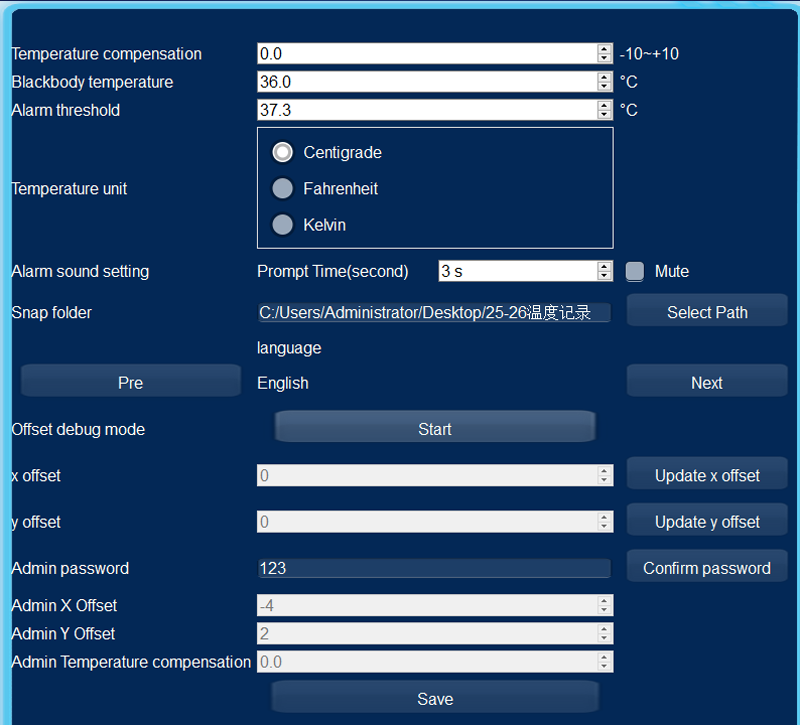Decrease Temperature compensation with down arrow
Viewport: 800px width, 725px height.
605,58
